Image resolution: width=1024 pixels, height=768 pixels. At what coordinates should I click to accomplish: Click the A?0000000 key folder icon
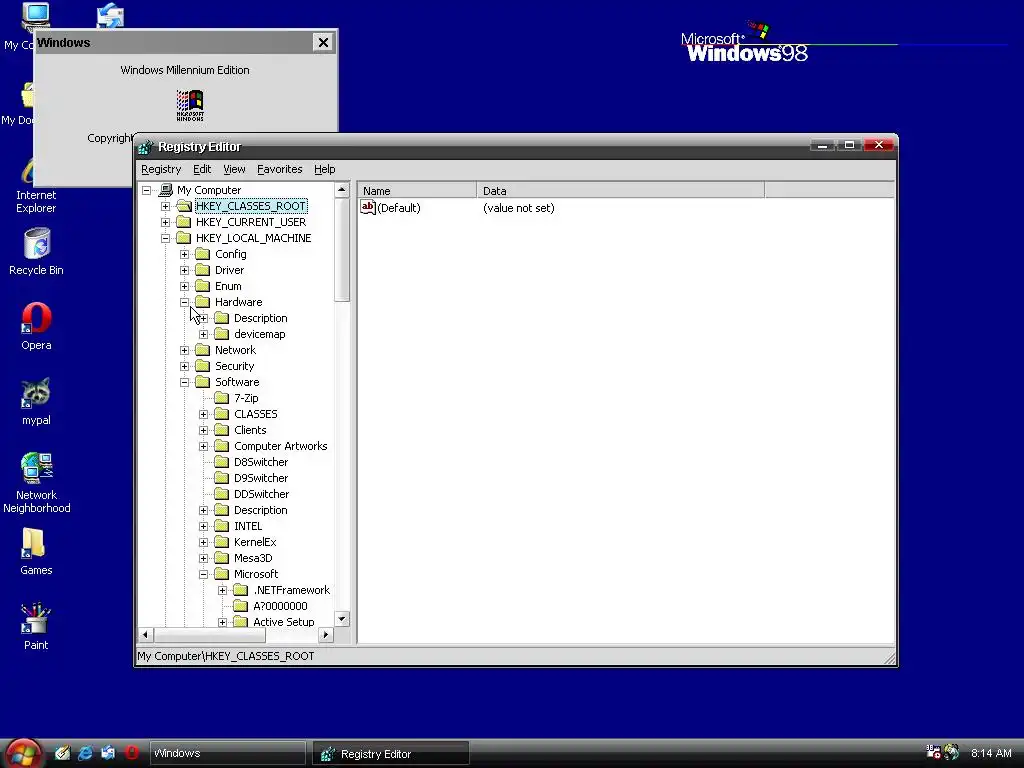coord(241,606)
